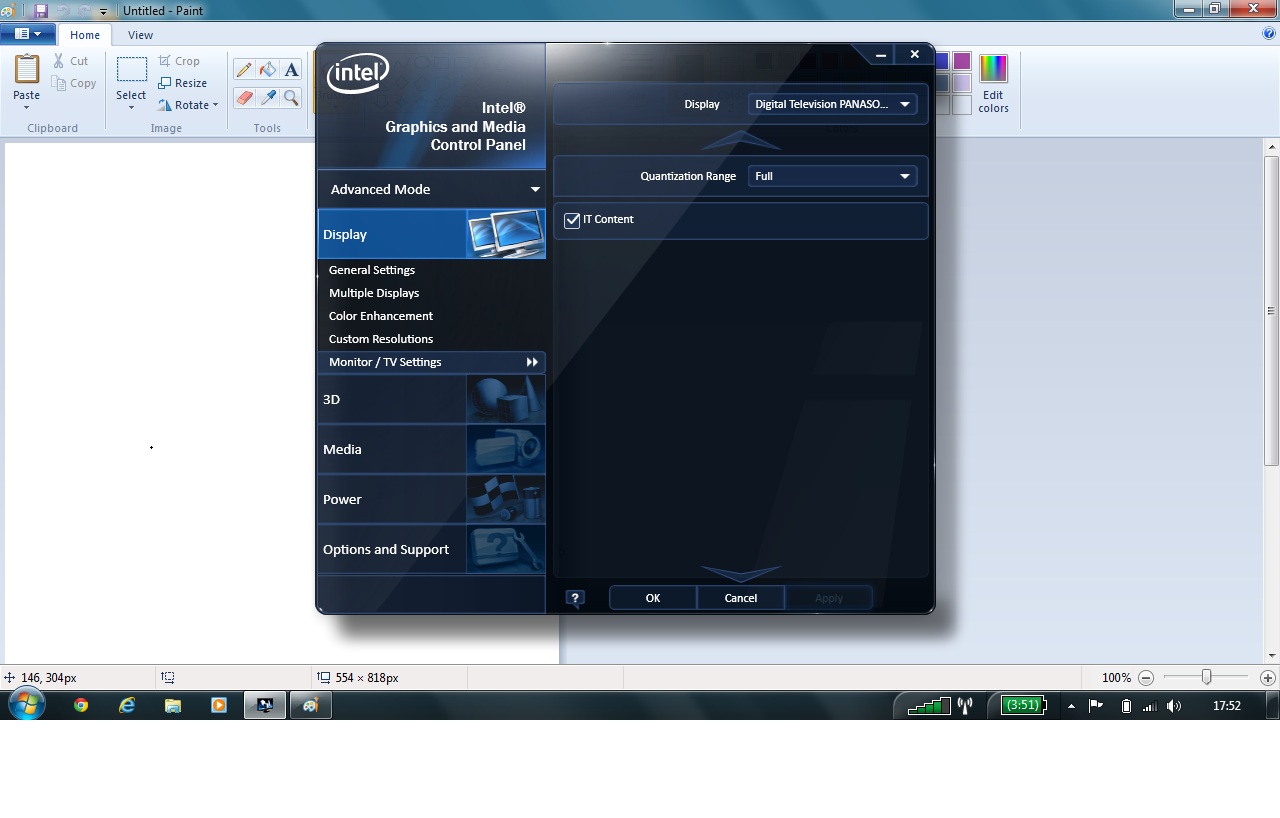This screenshot has width=1280, height=818.
Task: Switch to the View ribbon tab
Action: click(140, 35)
